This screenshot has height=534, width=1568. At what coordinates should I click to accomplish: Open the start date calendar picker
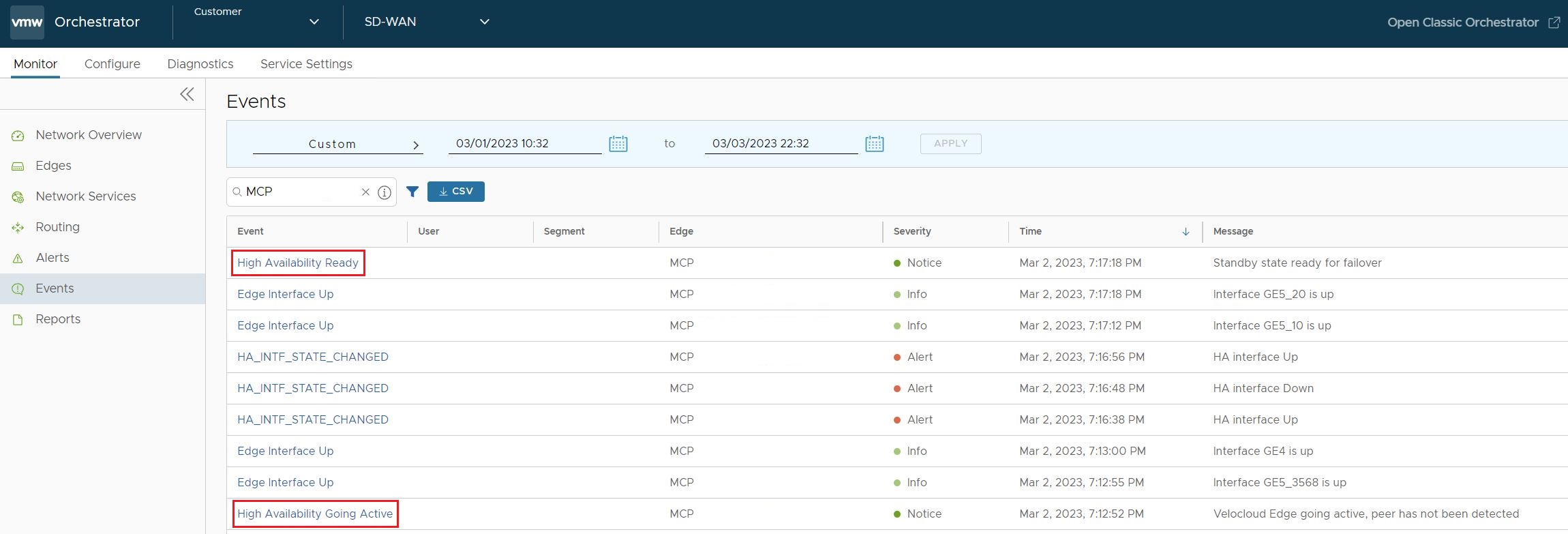(x=618, y=144)
